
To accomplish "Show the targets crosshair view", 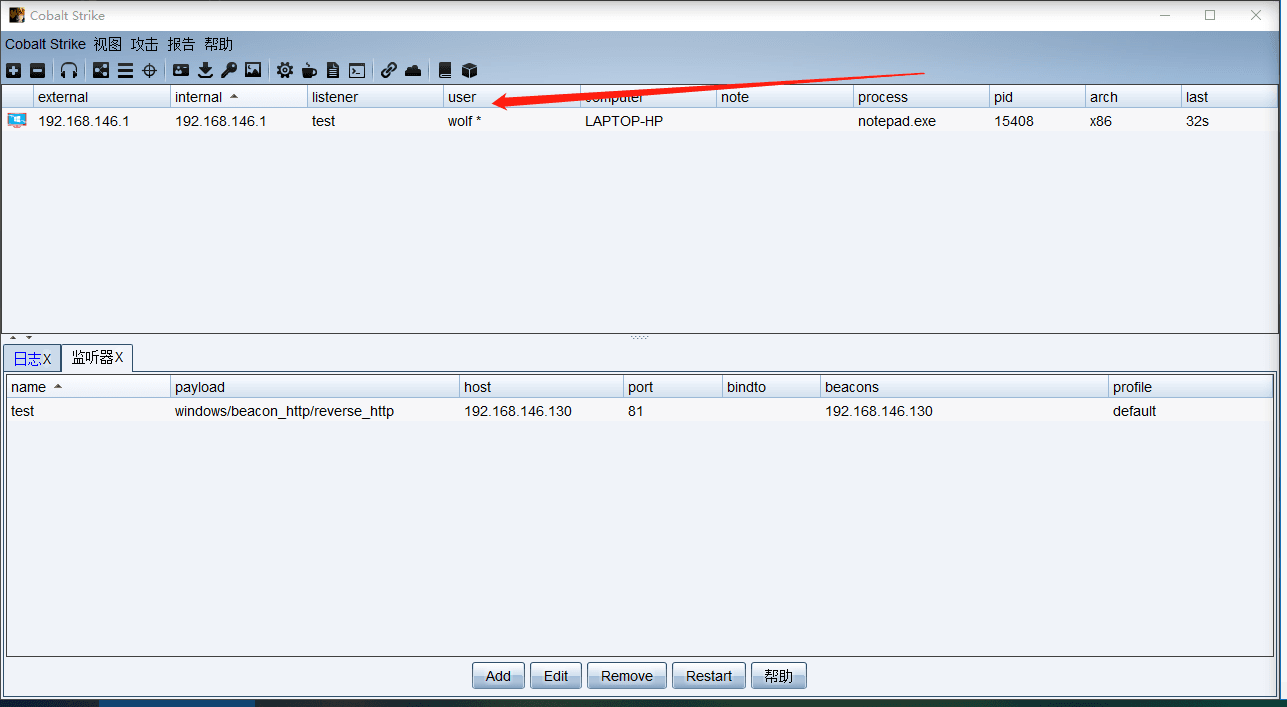I will point(150,70).
